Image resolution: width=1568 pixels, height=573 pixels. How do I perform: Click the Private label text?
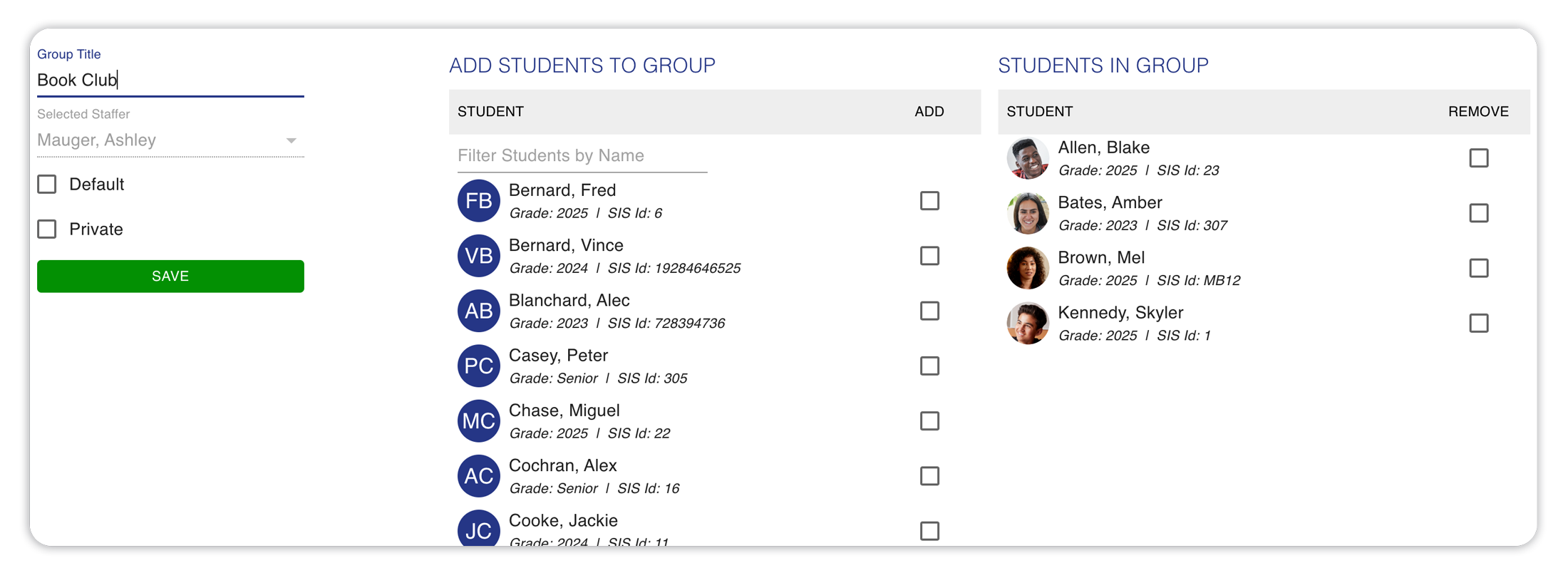click(x=96, y=229)
